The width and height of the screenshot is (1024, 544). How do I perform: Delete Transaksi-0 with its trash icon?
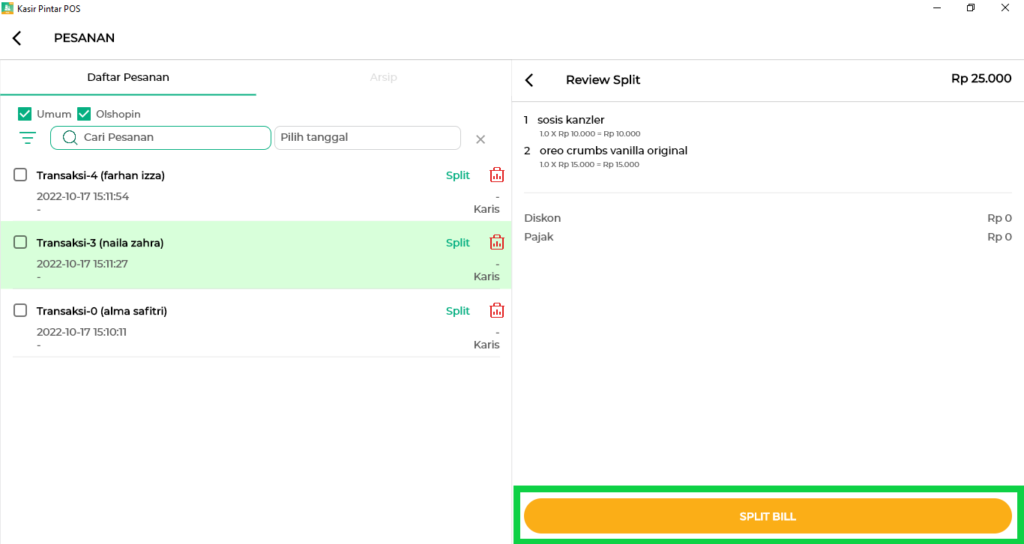(496, 310)
